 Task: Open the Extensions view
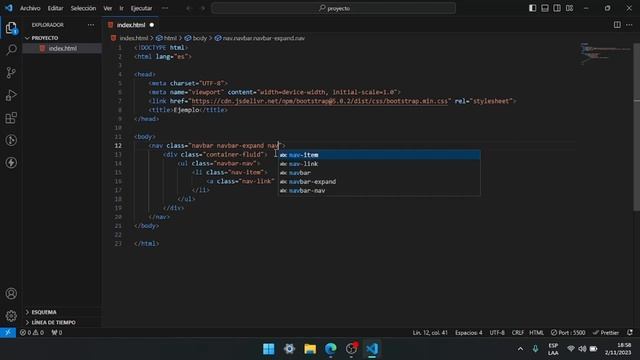point(11,118)
